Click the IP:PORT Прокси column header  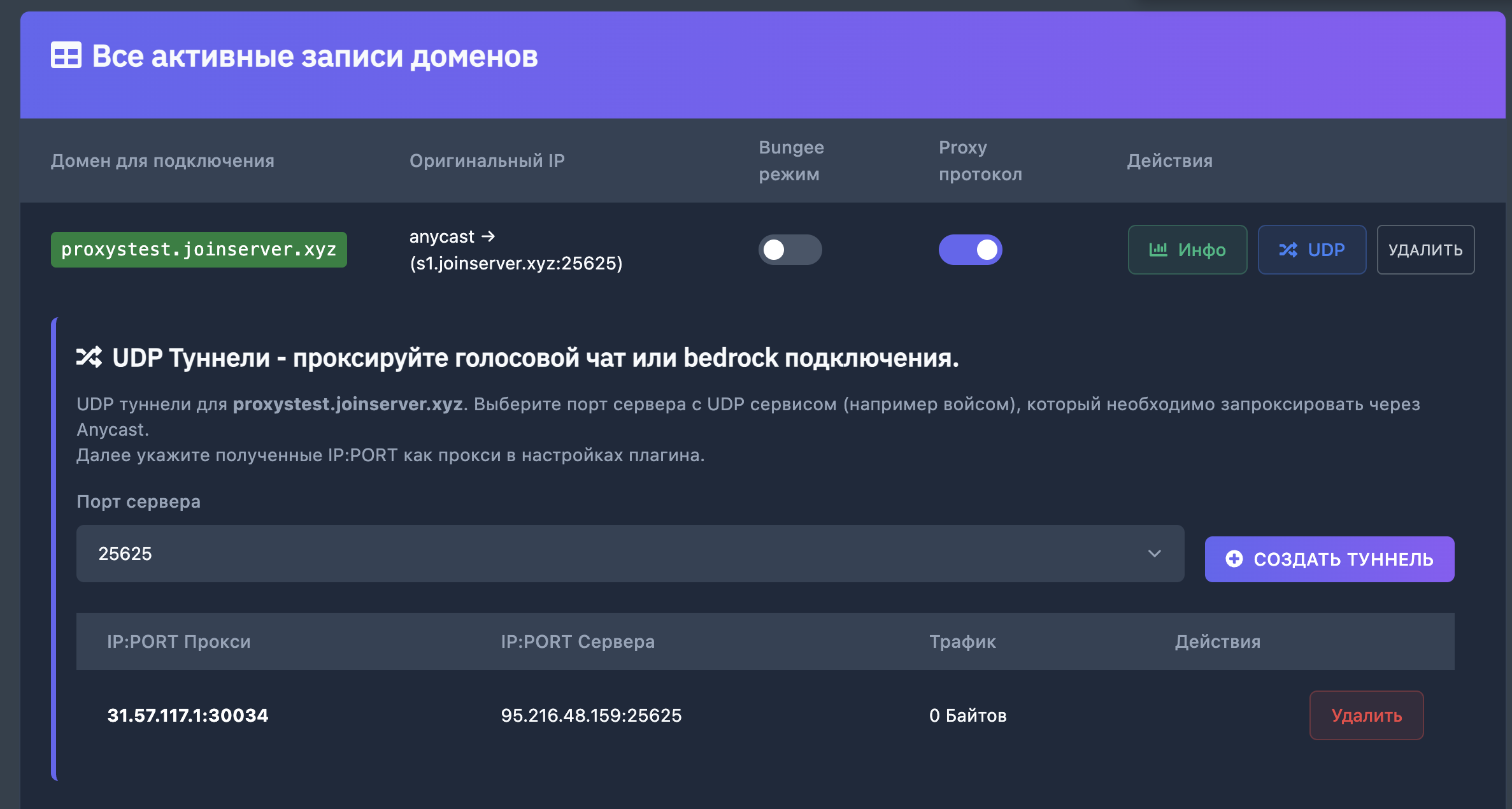point(178,641)
